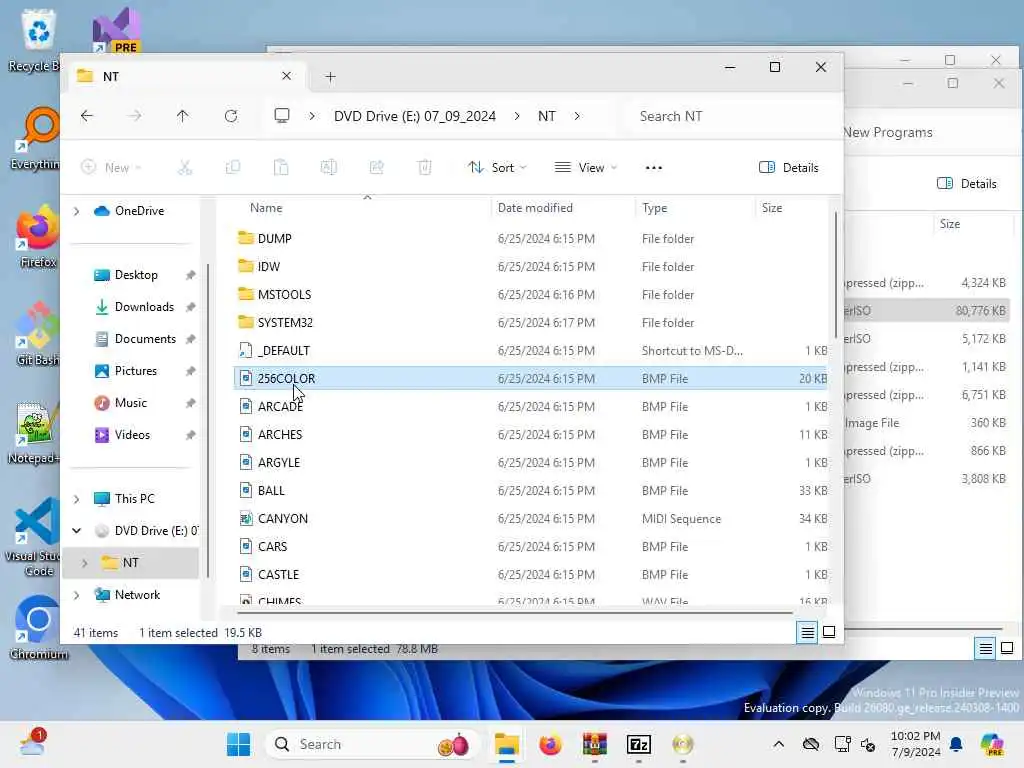Select Downloads in Quick access
This screenshot has height=768, width=1024.
point(144,307)
